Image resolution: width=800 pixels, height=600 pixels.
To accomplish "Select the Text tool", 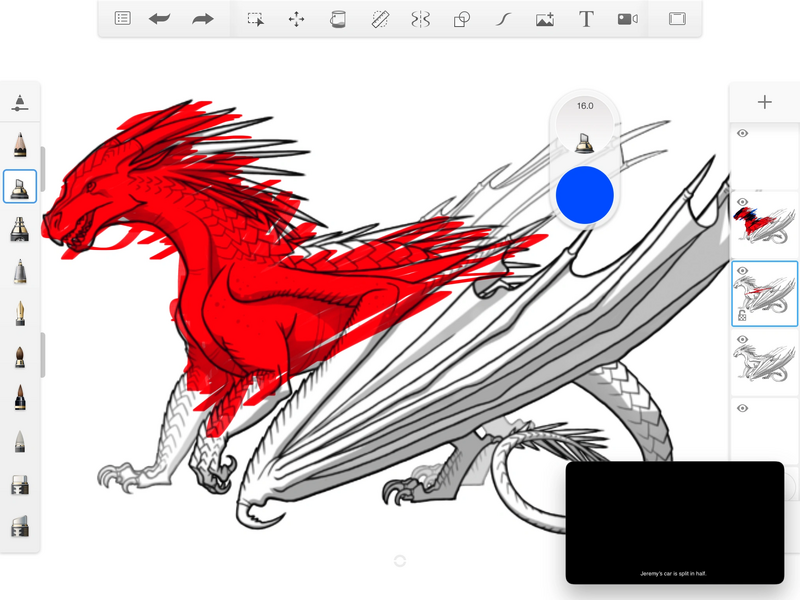I will tap(586, 19).
